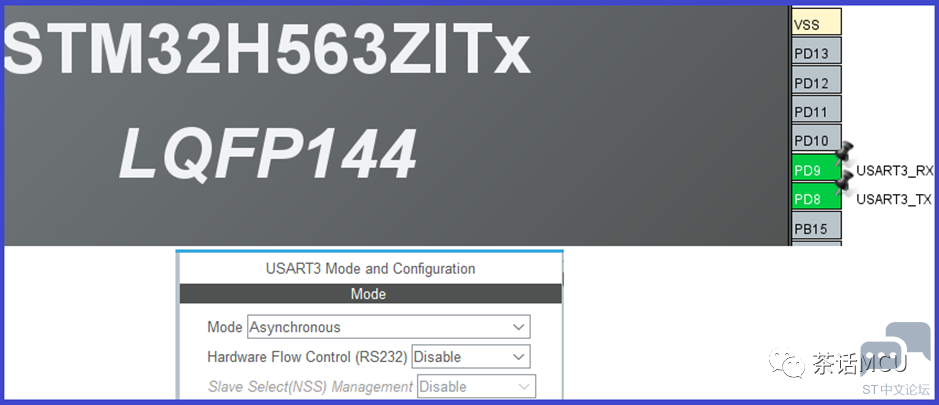Click the Mode section header bar

tap(371, 294)
